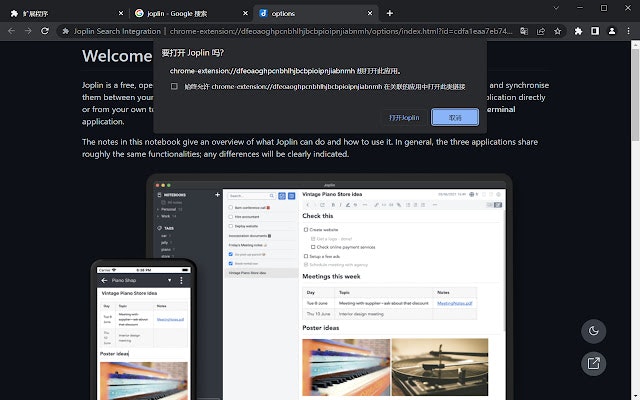Screen dimensions: 640x400
Task: Toggle dark mode with moon button
Action: pyautogui.click(x=593, y=331)
